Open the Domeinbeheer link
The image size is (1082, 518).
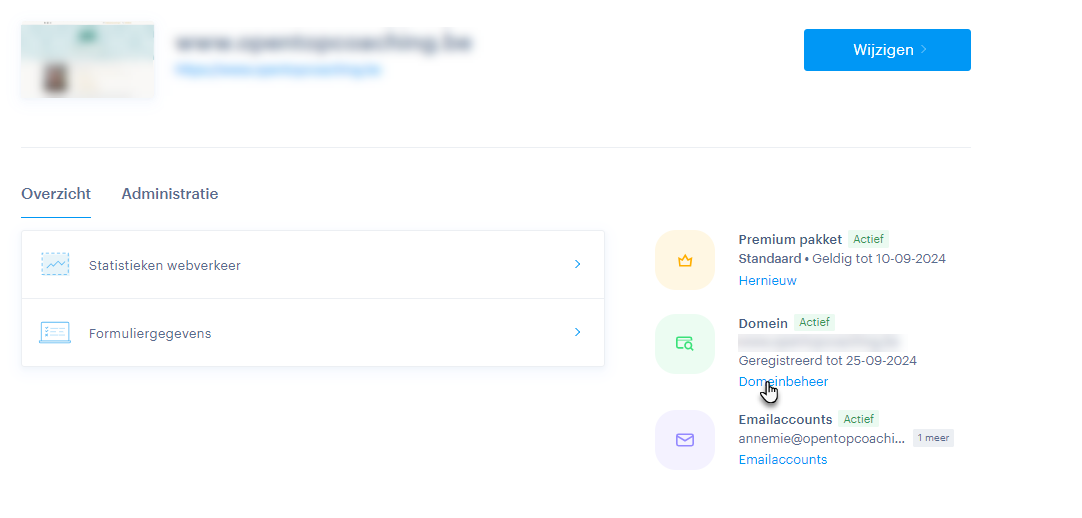click(x=783, y=381)
